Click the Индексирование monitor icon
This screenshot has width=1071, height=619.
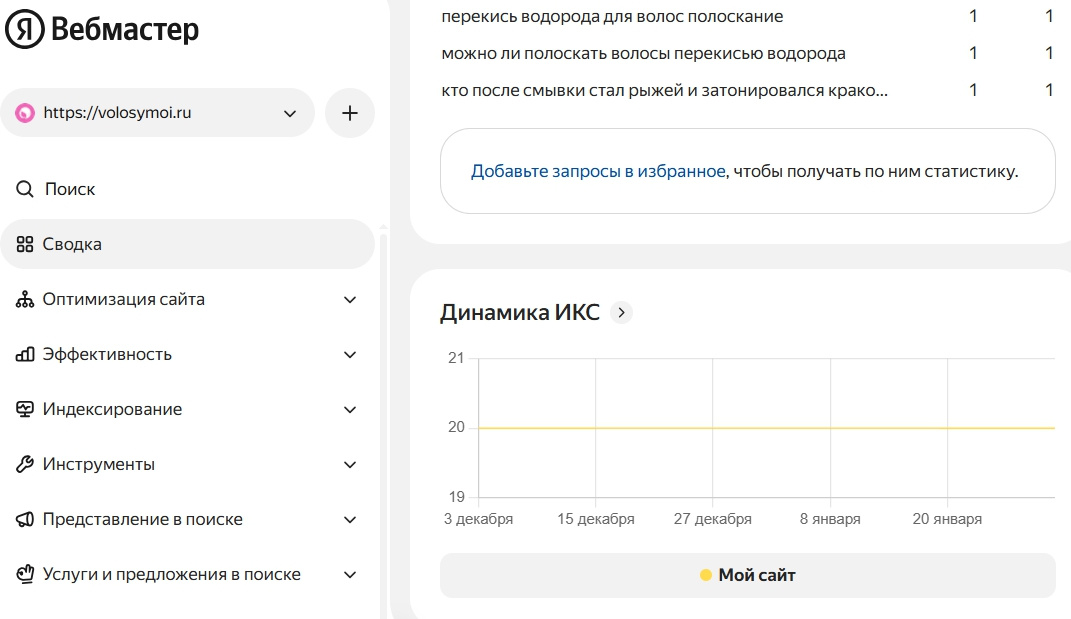[x=25, y=409]
